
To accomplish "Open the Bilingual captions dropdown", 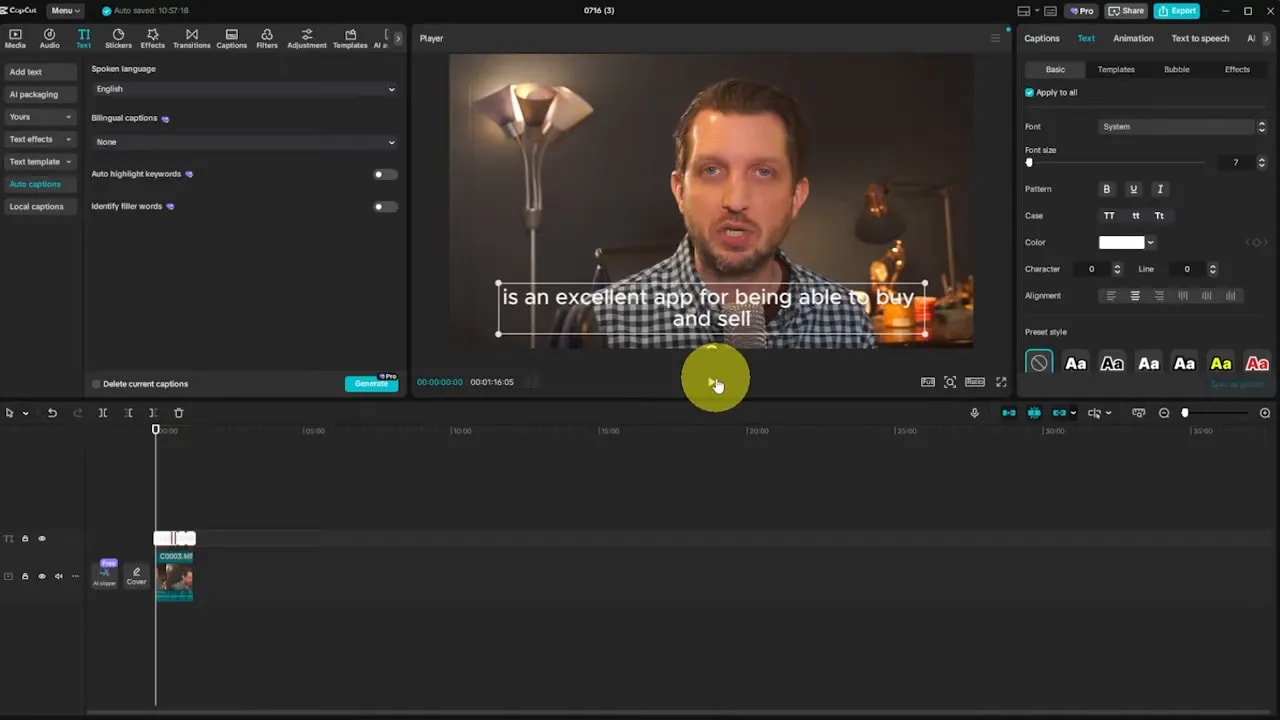I will click(244, 141).
